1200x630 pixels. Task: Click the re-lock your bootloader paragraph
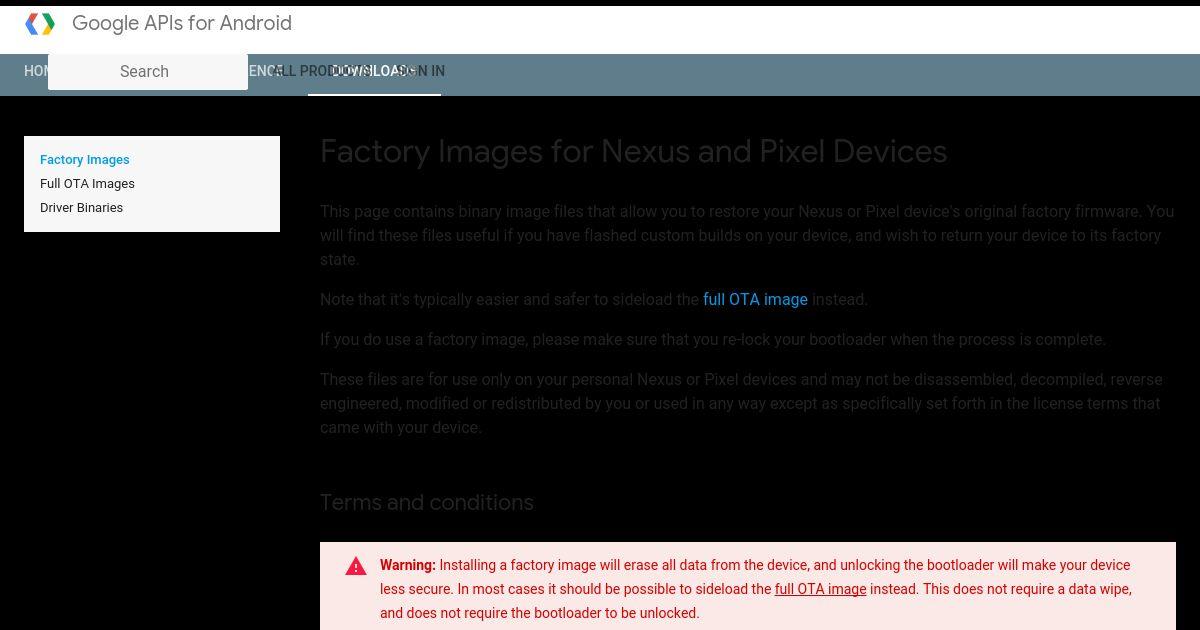pyautogui.click(x=713, y=339)
